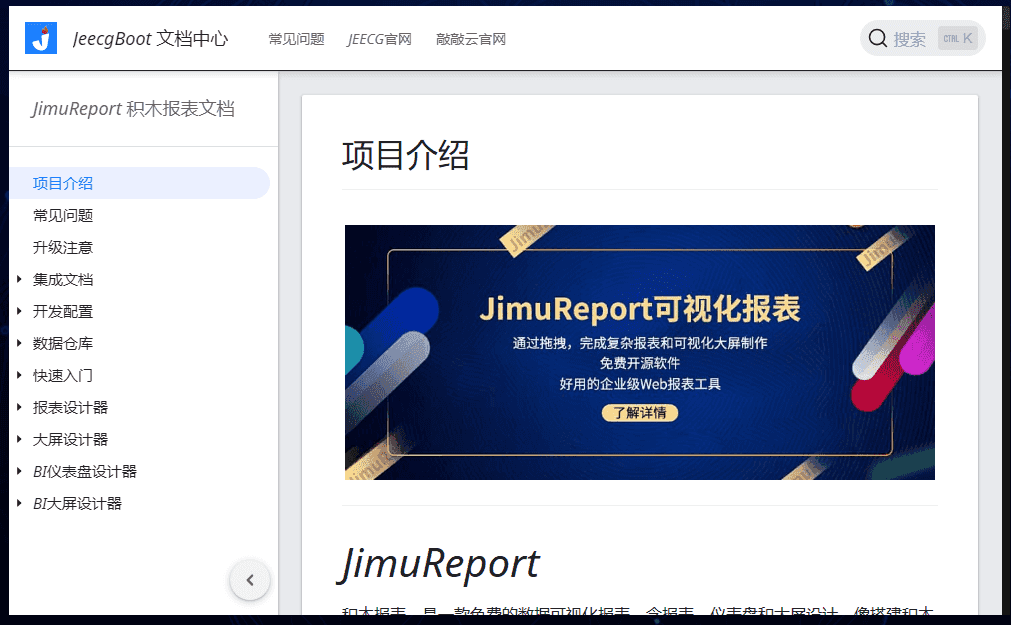Click banner text 好用的企业级Web报表工具
This screenshot has width=1011, height=625.
(640, 384)
